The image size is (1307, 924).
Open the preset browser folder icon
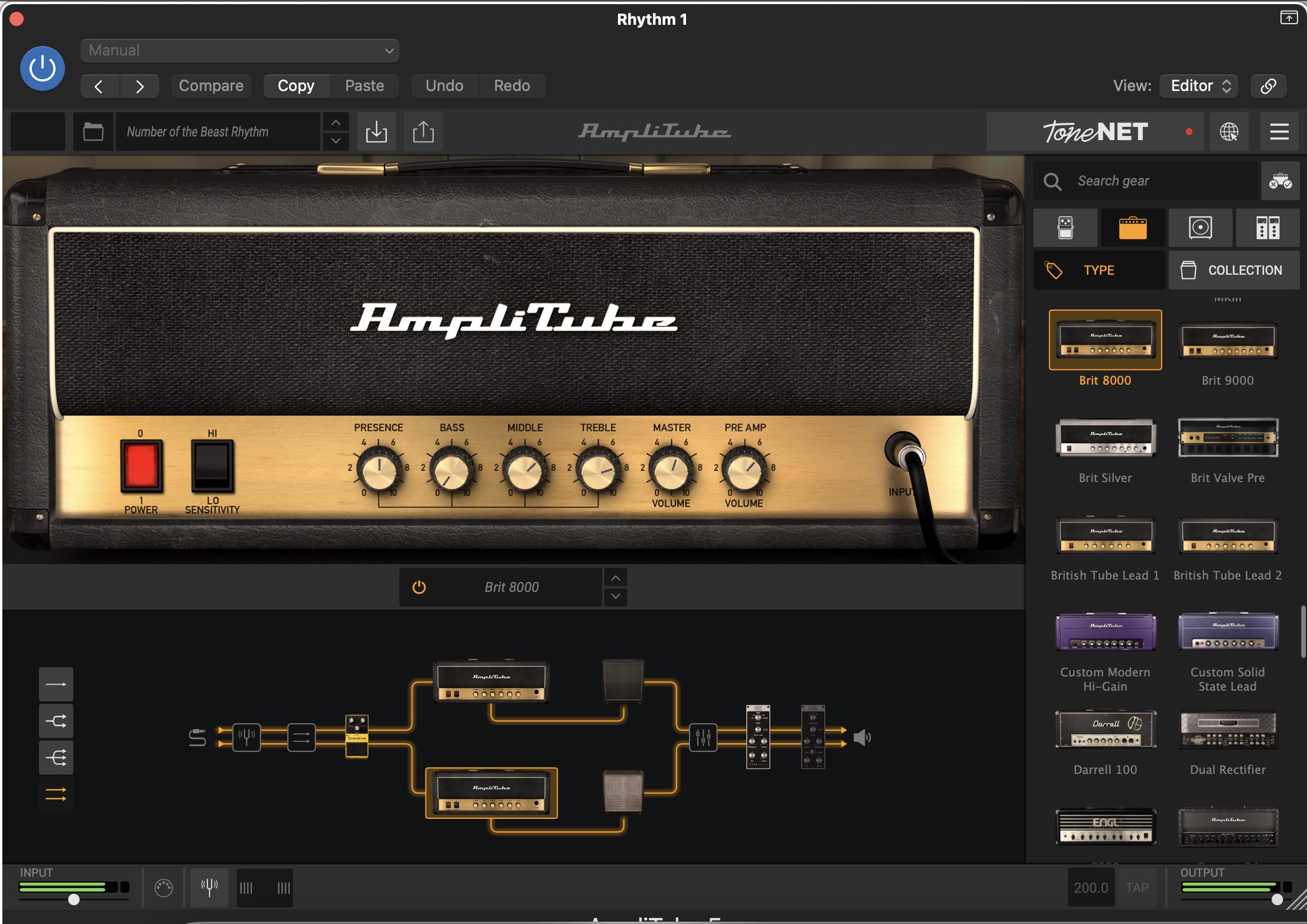(x=93, y=131)
